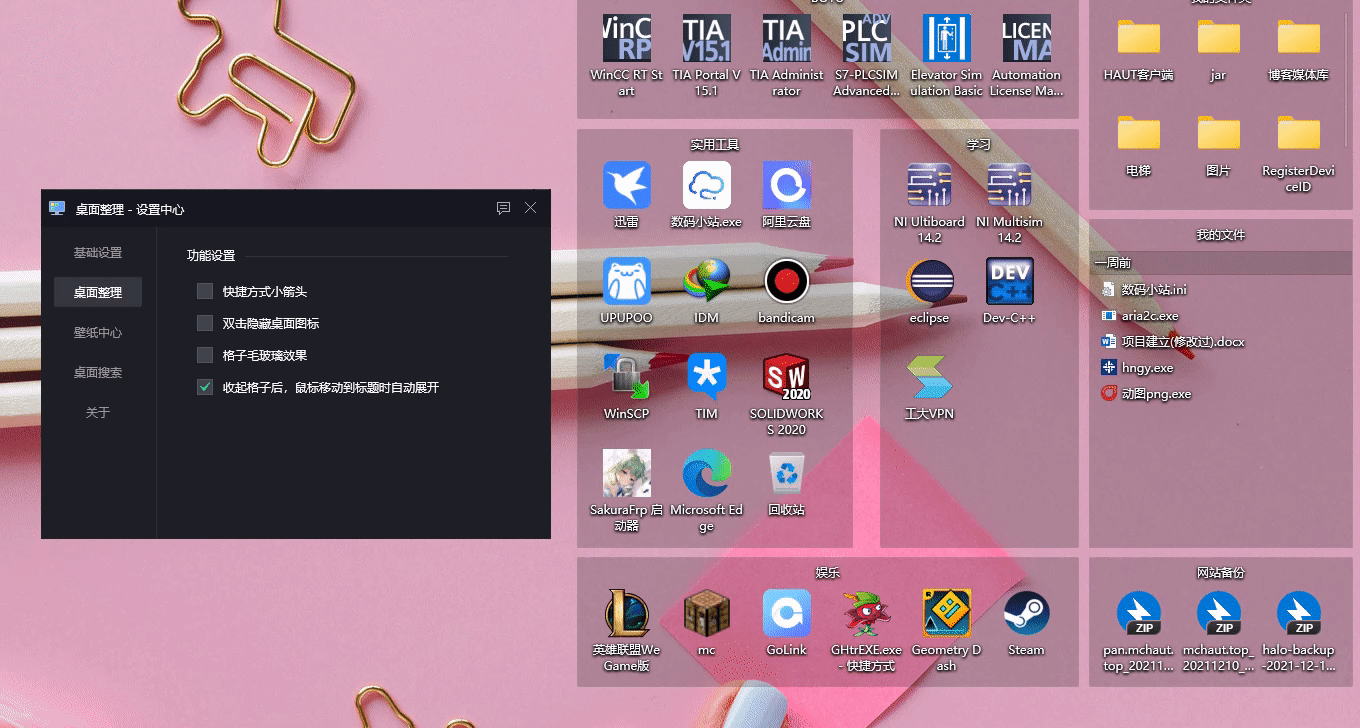Tick the 双击隐藏桌面图标 checkbox

(205, 323)
